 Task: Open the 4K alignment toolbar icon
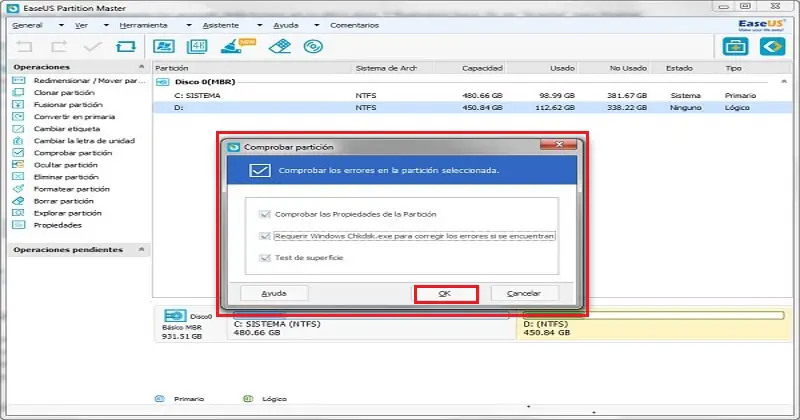tap(197, 46)
